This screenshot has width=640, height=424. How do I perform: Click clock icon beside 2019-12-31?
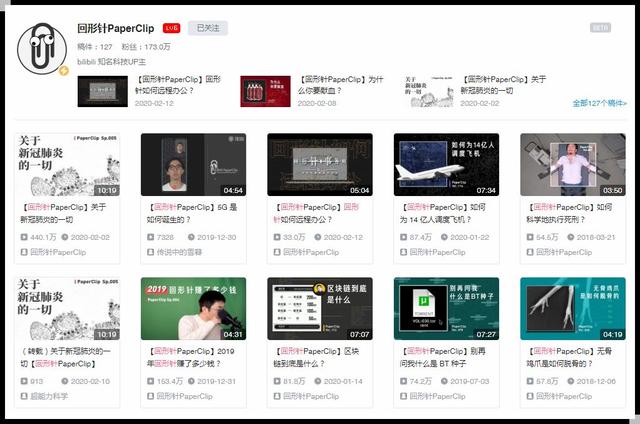pos(191,381)
